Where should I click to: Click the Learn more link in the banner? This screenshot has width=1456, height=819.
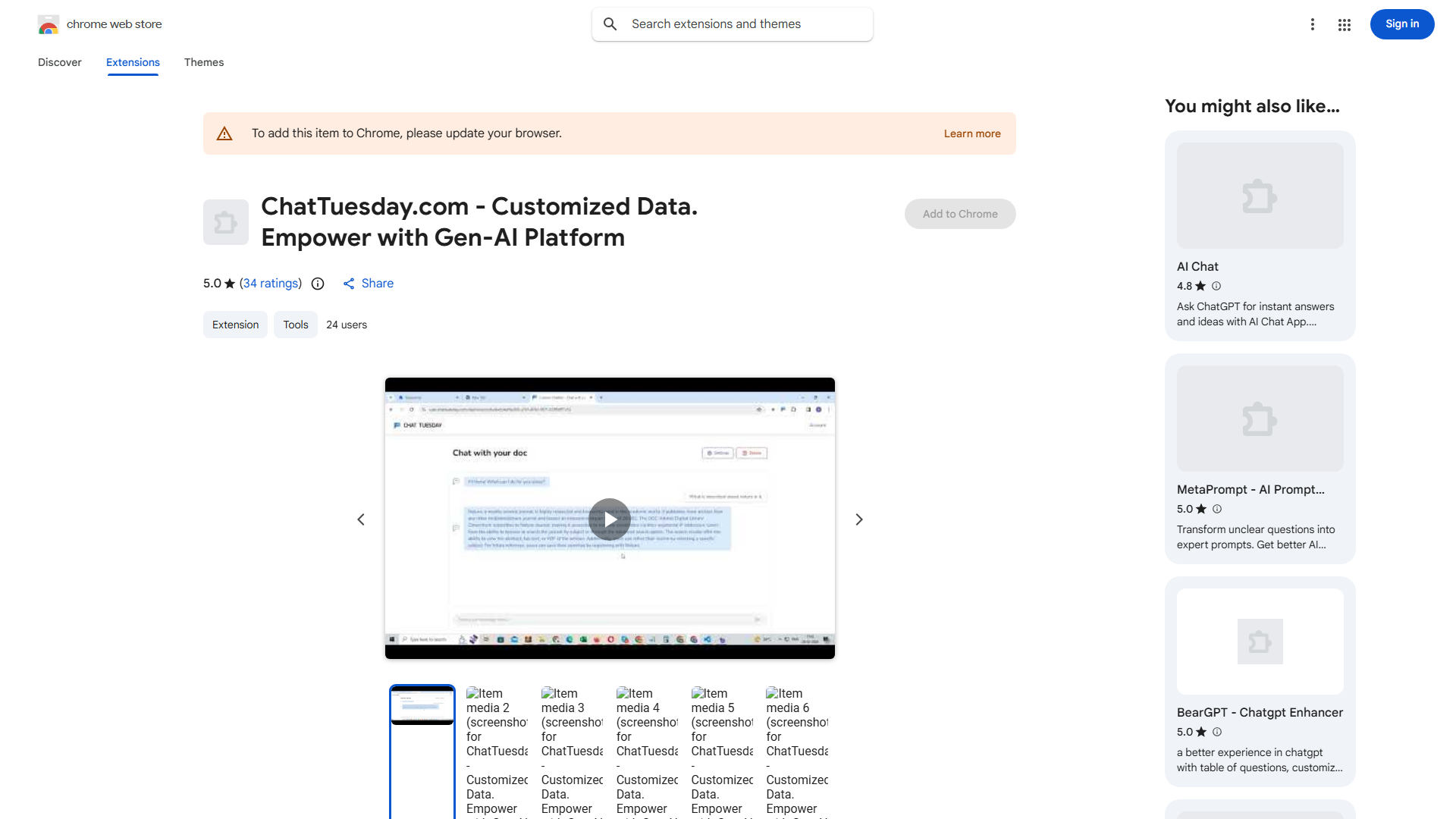pyautogui.click(x=971, y=133)
